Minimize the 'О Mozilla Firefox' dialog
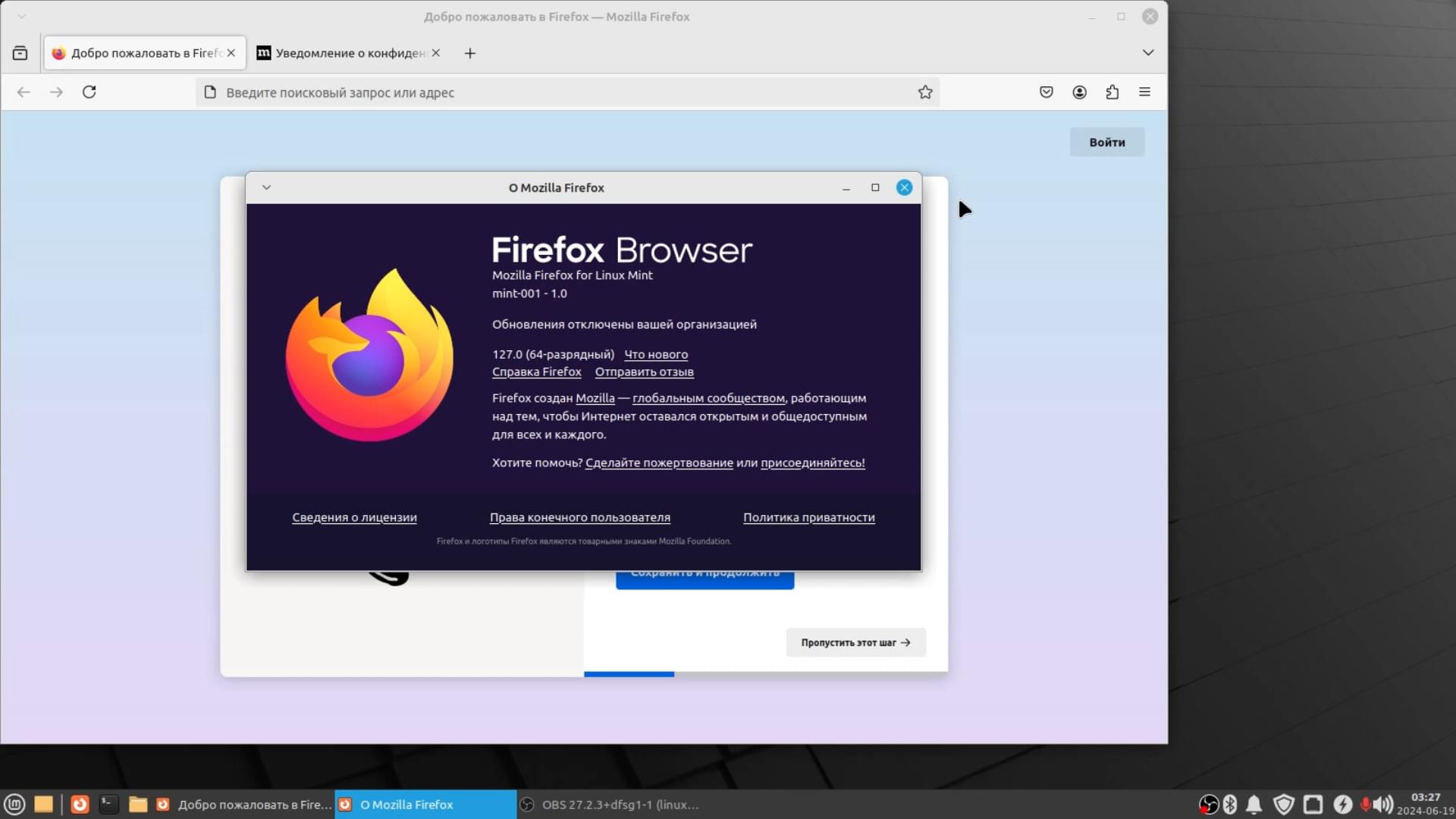 [x=846, y=187]
